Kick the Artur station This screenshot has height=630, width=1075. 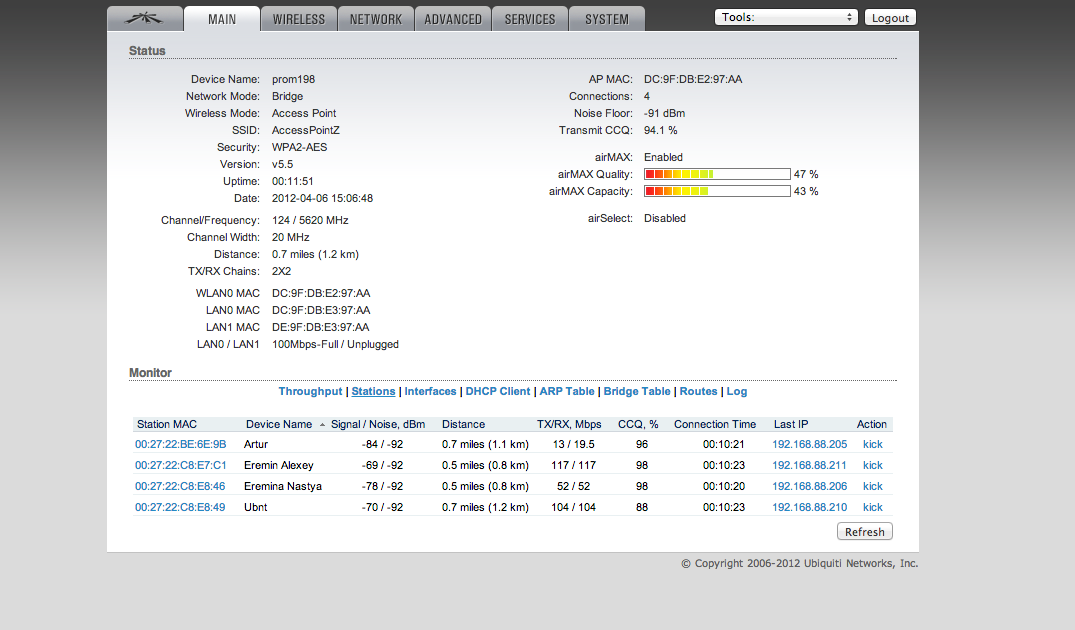[x=873, y=444]
